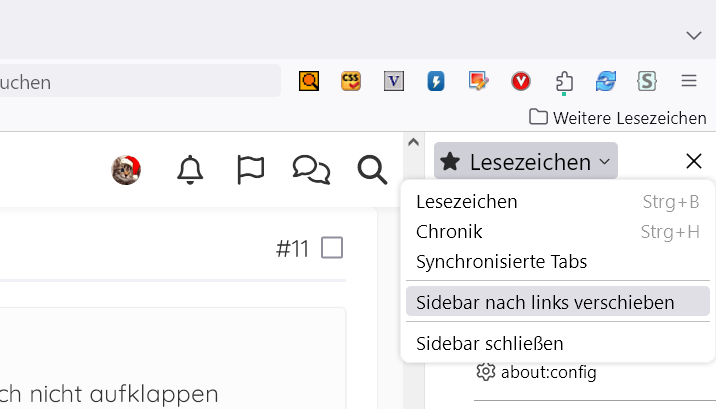Click the blue lightning bolt extension icon
This screenshot has height=409, width=716.
[436, 81]
